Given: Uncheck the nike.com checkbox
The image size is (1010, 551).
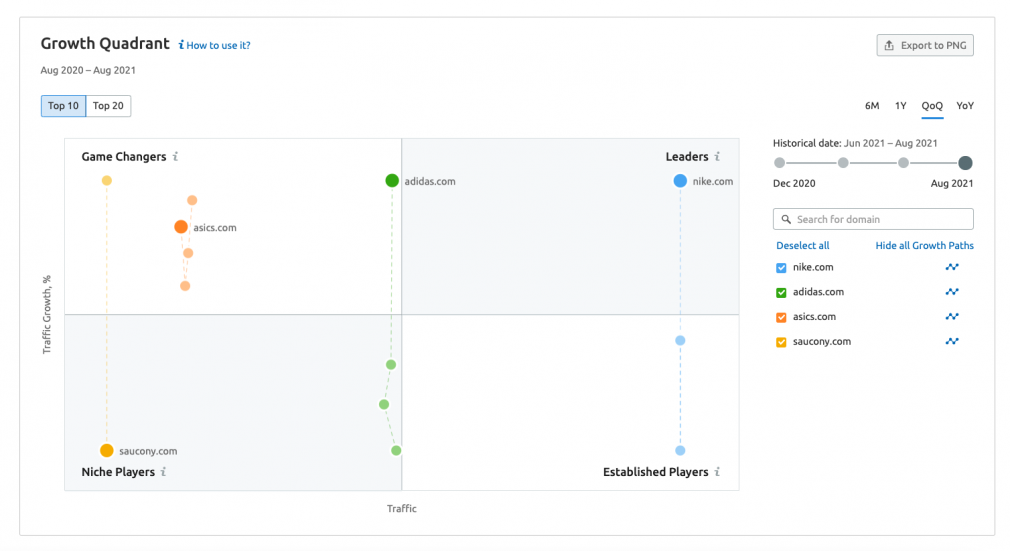Looking at the screenshot, I should point(781,267).
